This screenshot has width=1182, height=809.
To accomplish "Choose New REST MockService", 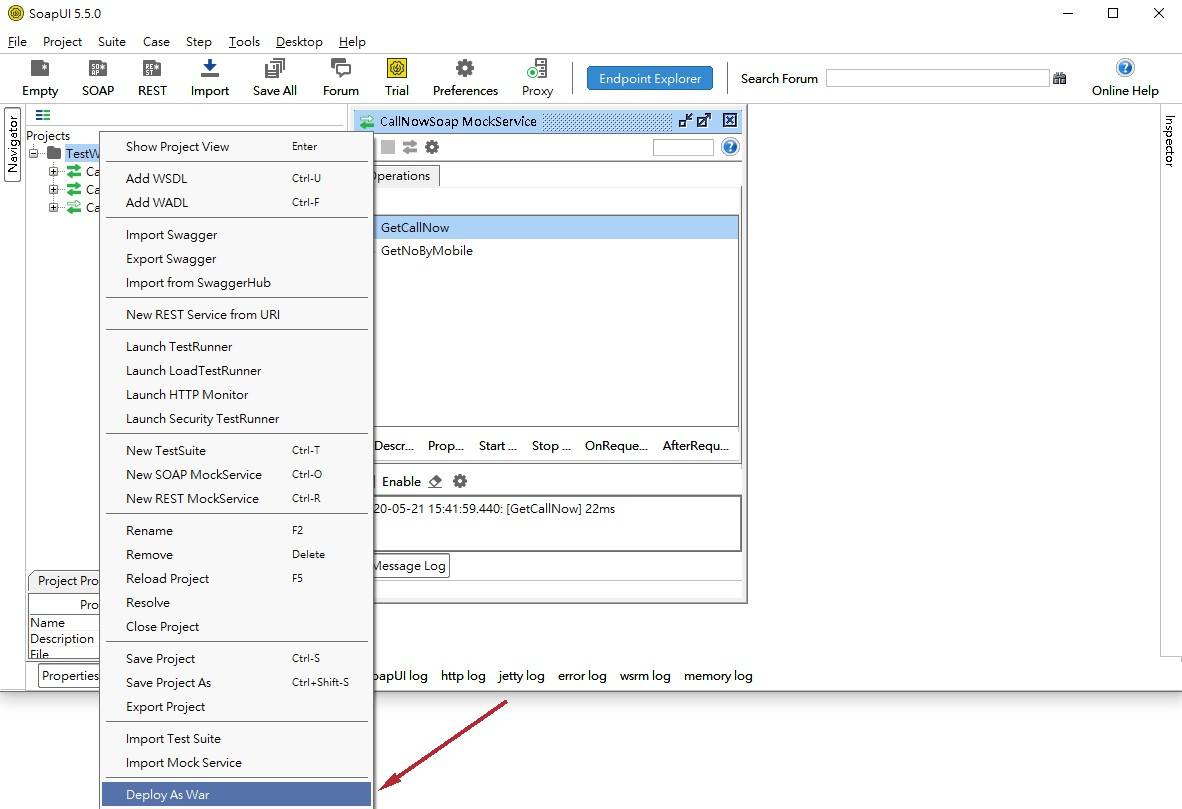I will (x=237, y=498).
